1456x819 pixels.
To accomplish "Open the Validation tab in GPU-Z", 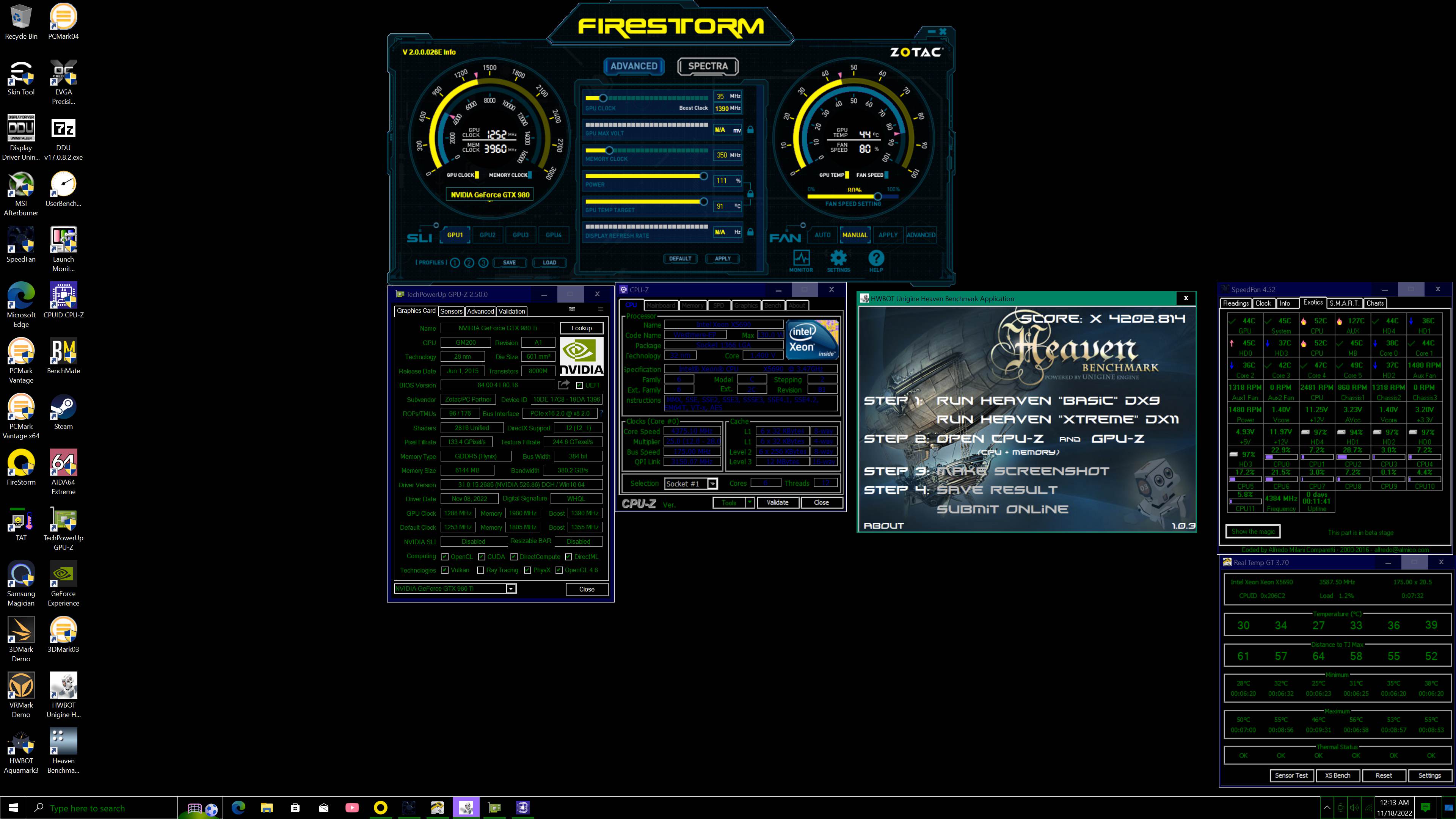I will click(512, 311).
